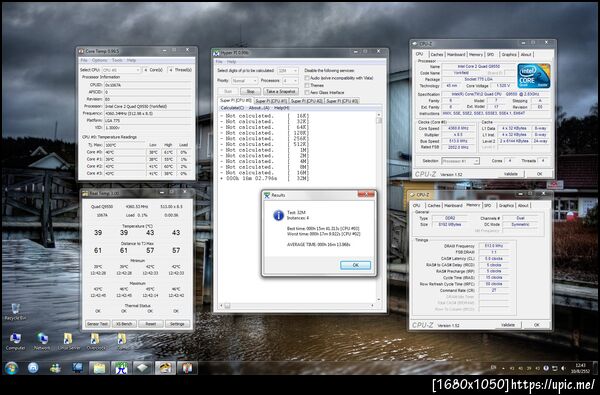The height and width of the screenshot is (395, 600).
Task: Click the DRAM Frequency value in CPU-Z
Action: point(493,246)
